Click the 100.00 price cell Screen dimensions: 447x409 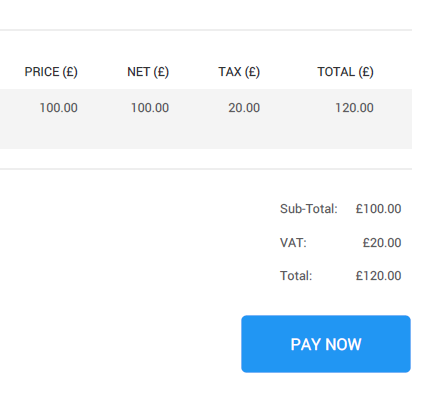coord(58,108)
